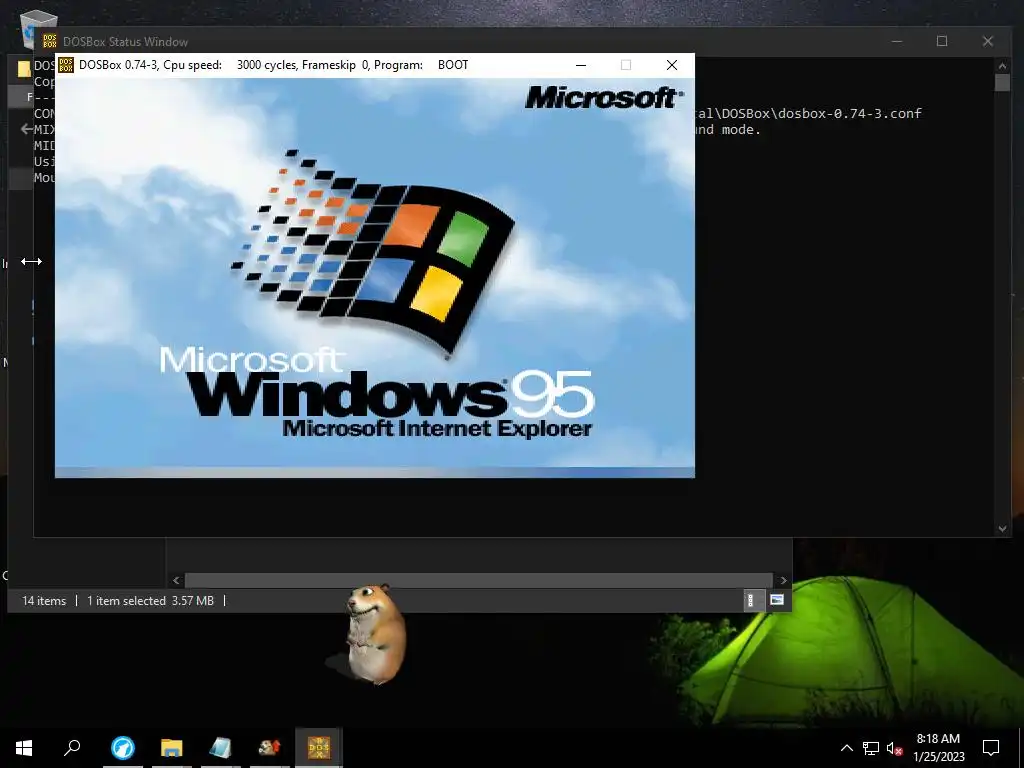This screenshot has width=1024, height=768.
Task: Open the clock showing 8:18 AM
Action: [x=938, y=748]
